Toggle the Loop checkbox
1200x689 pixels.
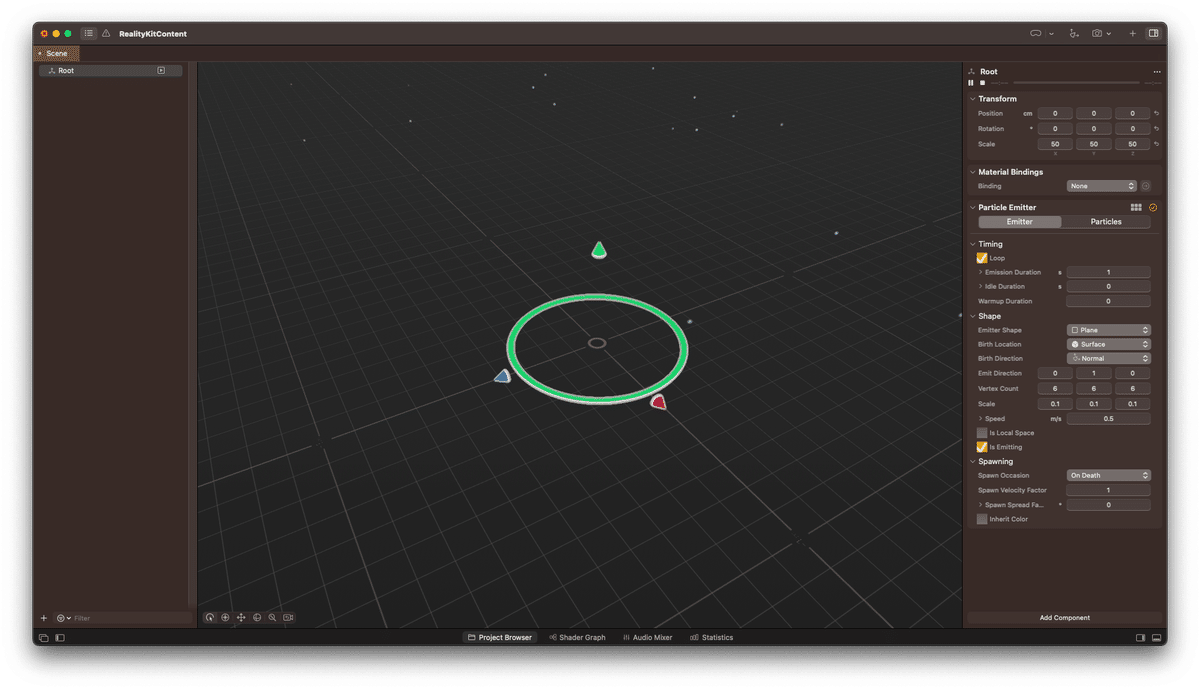click(982, 258)
